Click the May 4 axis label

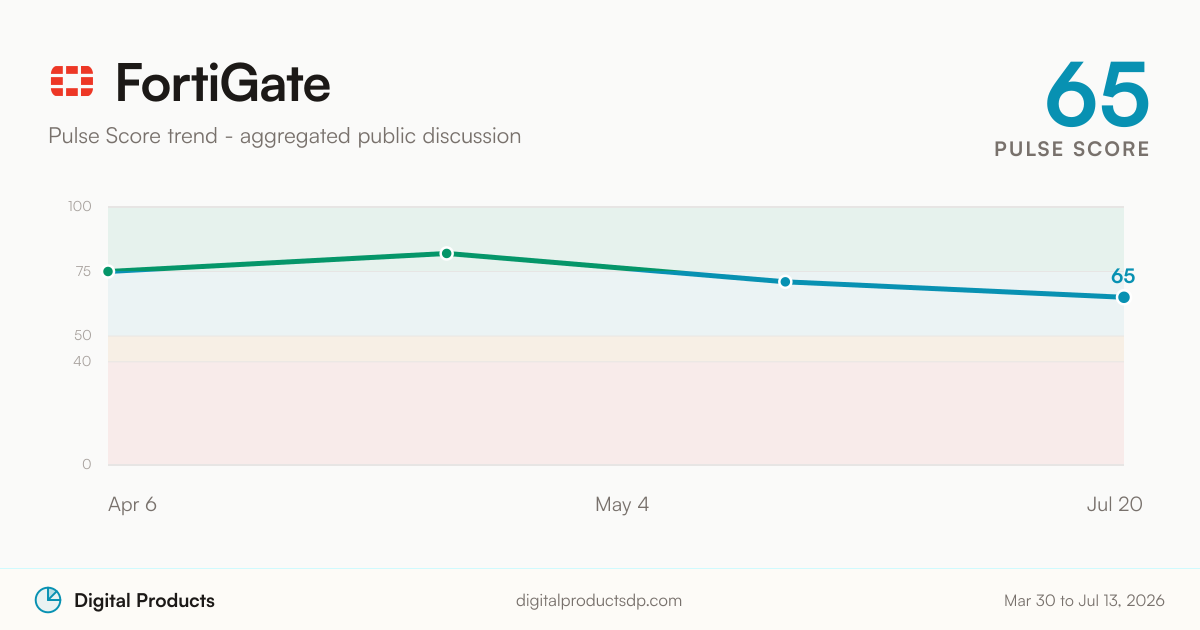(622, 504)
